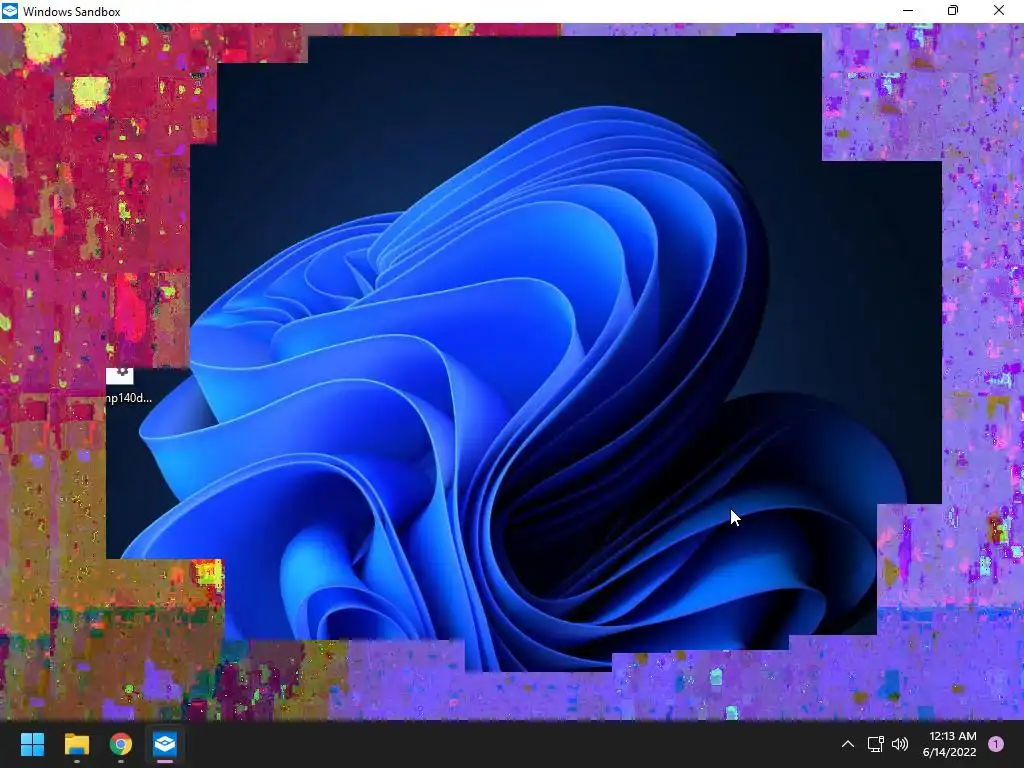Open the clock showing 12:13 AM

(x=949, y=744)
